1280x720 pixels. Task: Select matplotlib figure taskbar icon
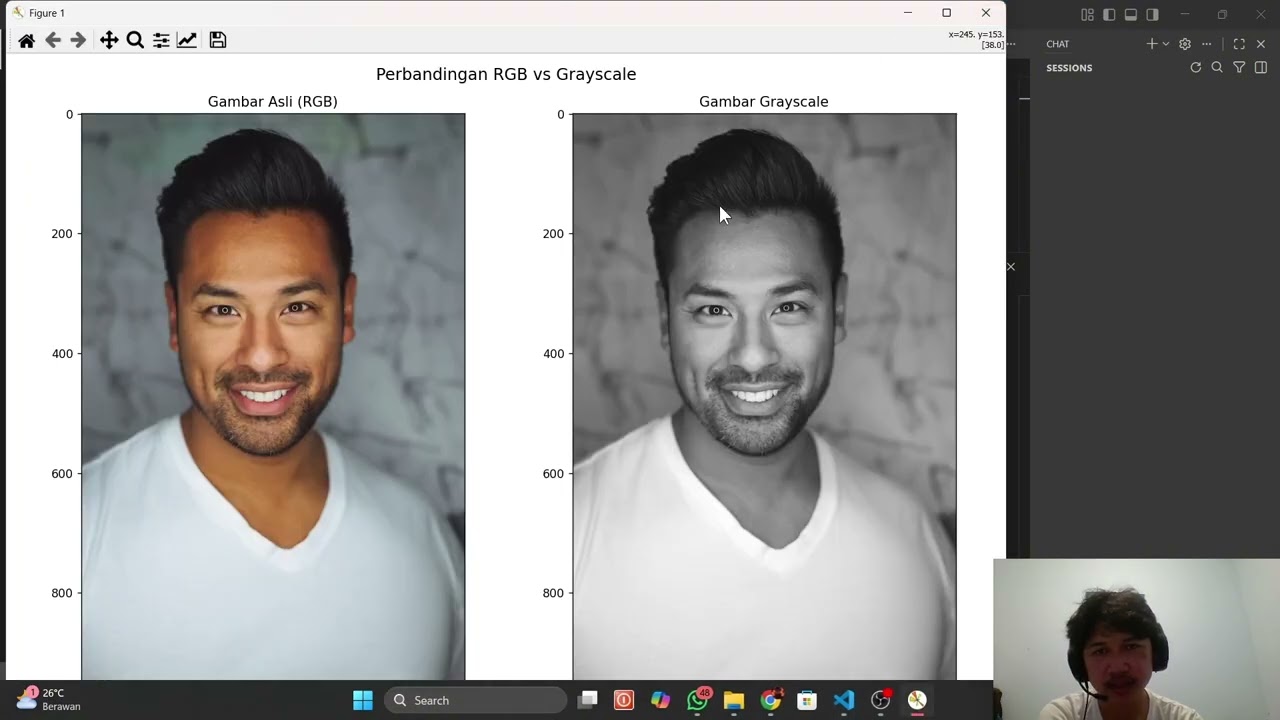(x=917, y=700)
